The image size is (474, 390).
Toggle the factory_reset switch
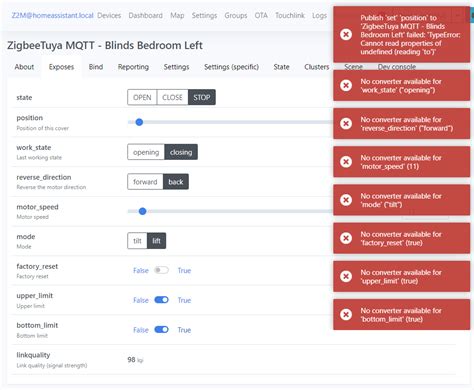click(161, 270)
